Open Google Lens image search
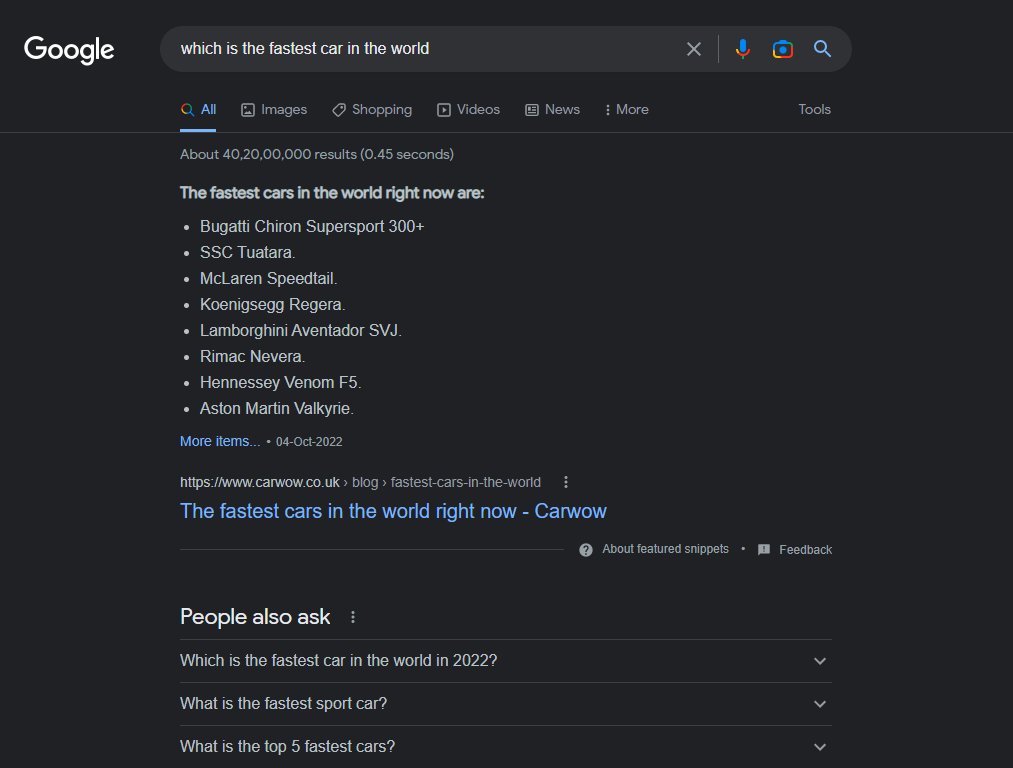Image resolution: width=1013 pixels, height=768 pixels. 782,49
